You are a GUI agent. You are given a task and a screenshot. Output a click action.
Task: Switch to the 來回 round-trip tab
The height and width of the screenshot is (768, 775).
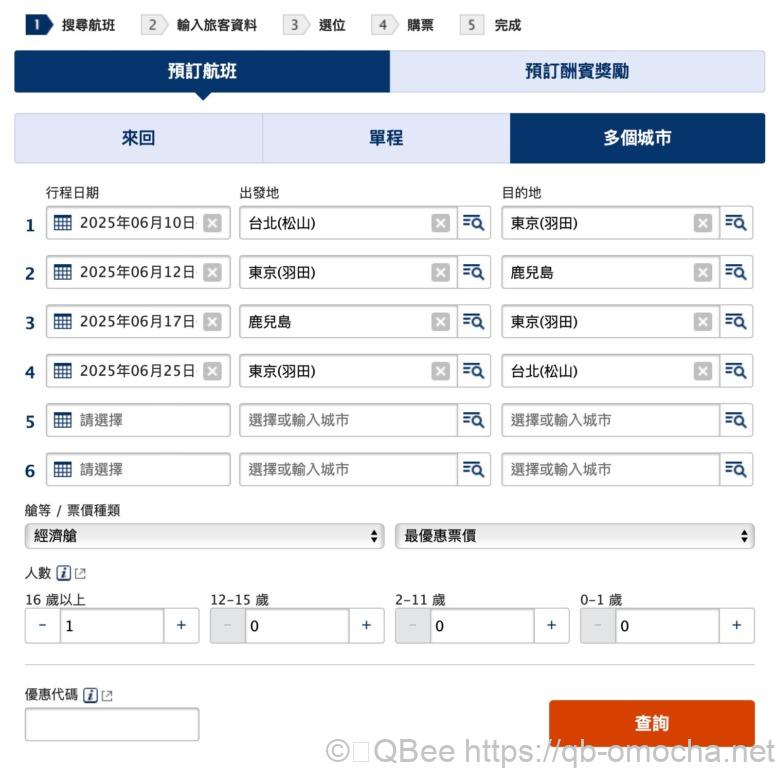(138, 138)
